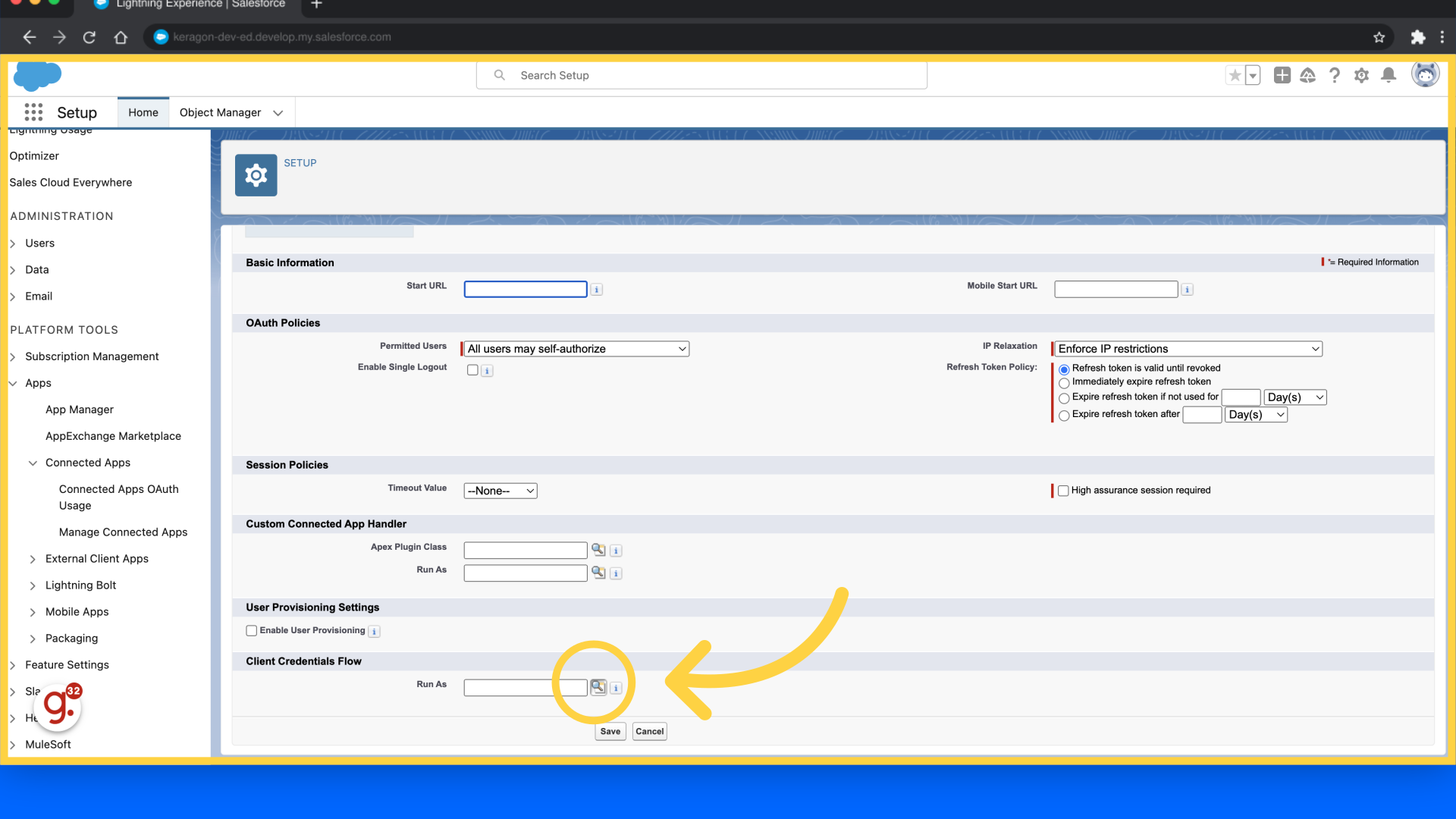Screen dimensions: 1456x819
Task: Open the Object Manager tab dropdown chevron
Action: coord(278,113)
